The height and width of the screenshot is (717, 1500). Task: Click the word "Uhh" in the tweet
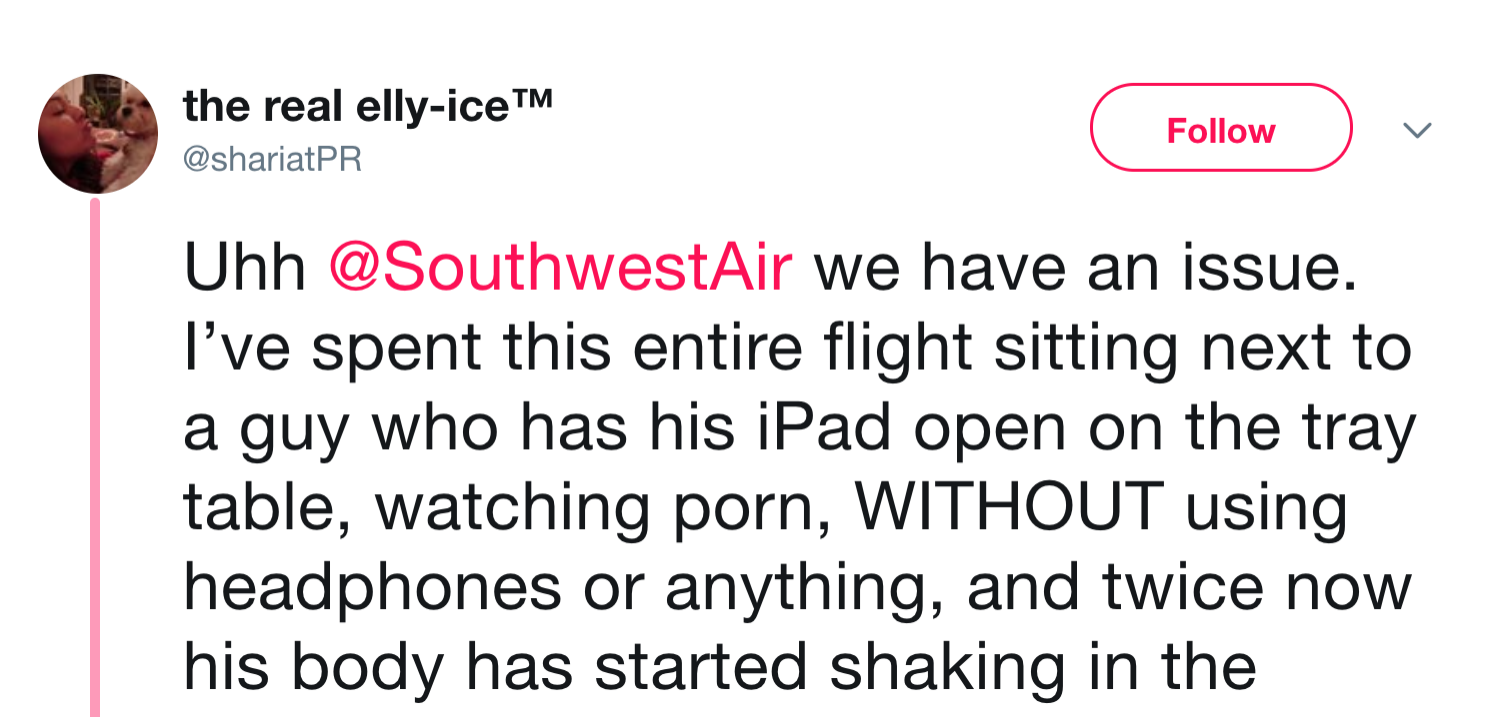pos(246,268)
